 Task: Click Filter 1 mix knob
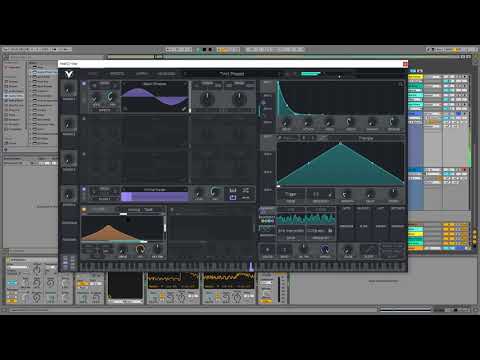(140, 249)
